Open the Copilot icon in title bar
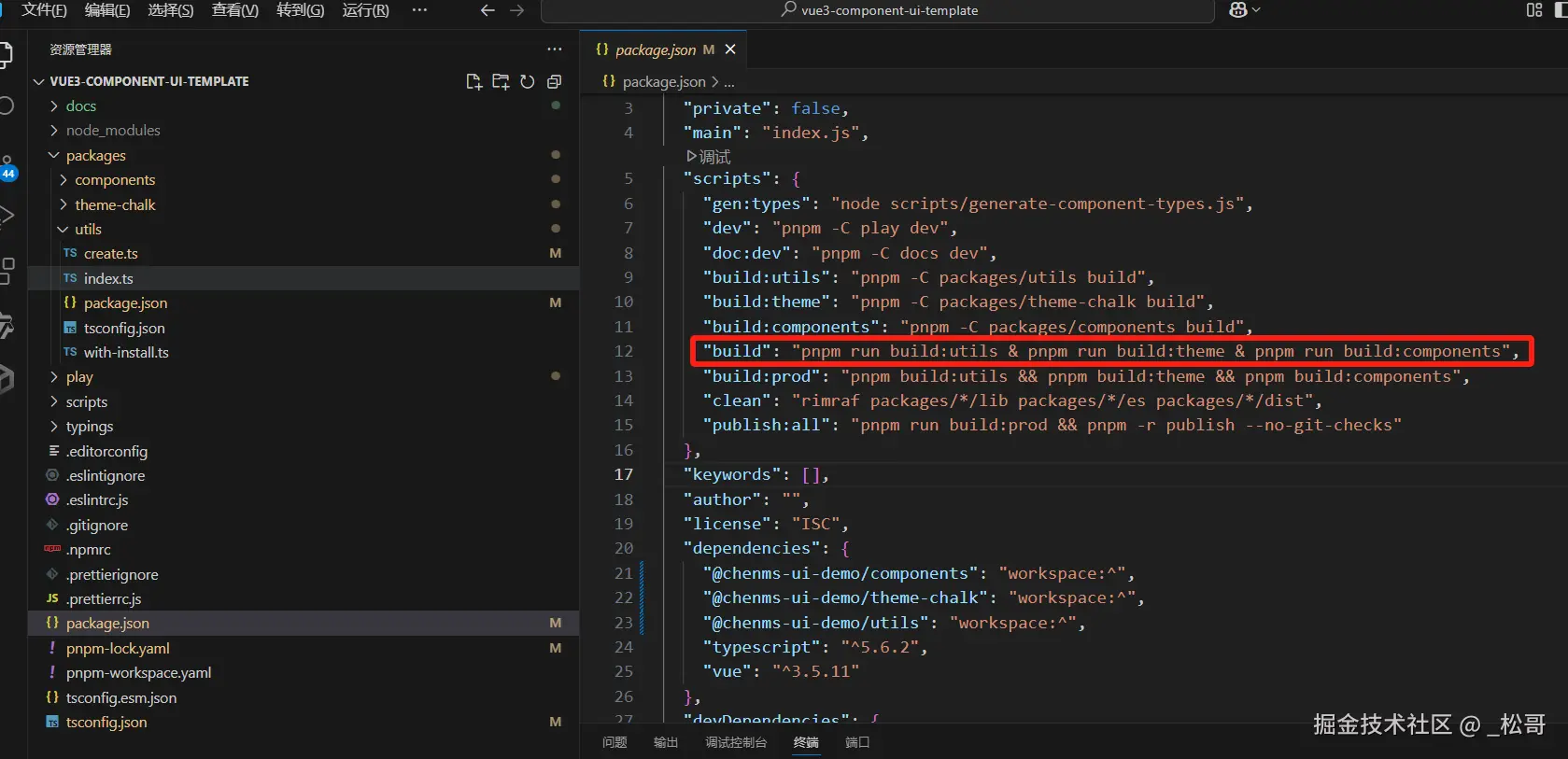This screenshot has height=759, width=1568. [x=1238, y=10]
